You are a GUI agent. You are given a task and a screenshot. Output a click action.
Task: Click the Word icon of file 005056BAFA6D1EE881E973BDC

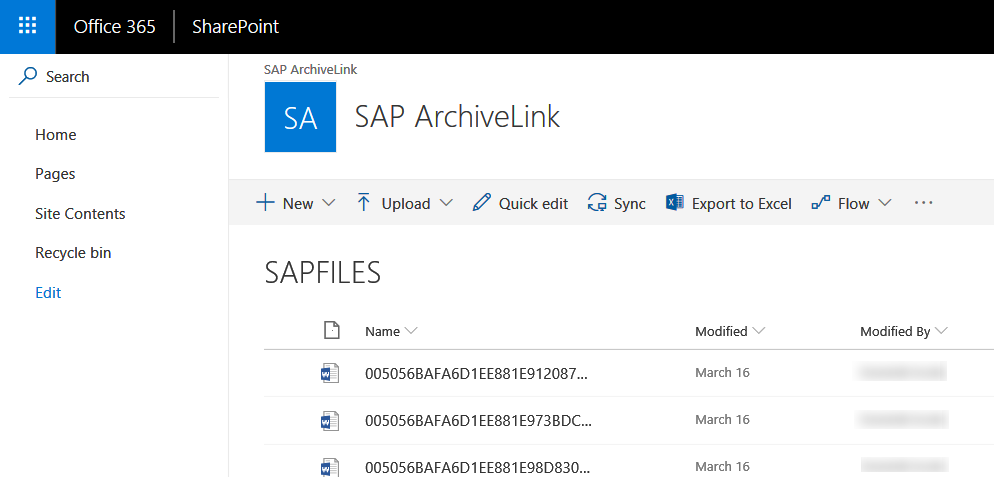click(330, 420)
